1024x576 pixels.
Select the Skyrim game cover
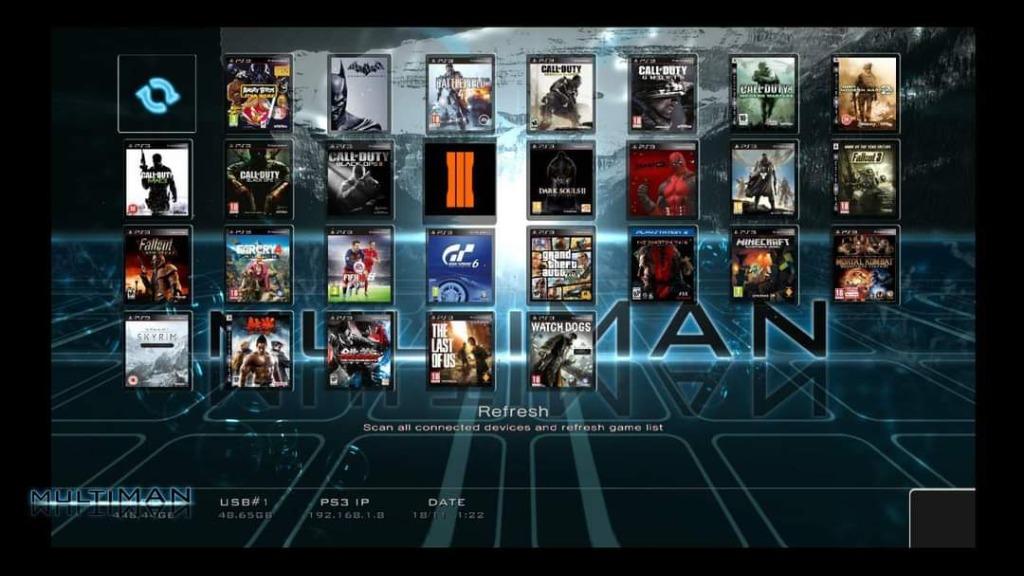[158, 351]
